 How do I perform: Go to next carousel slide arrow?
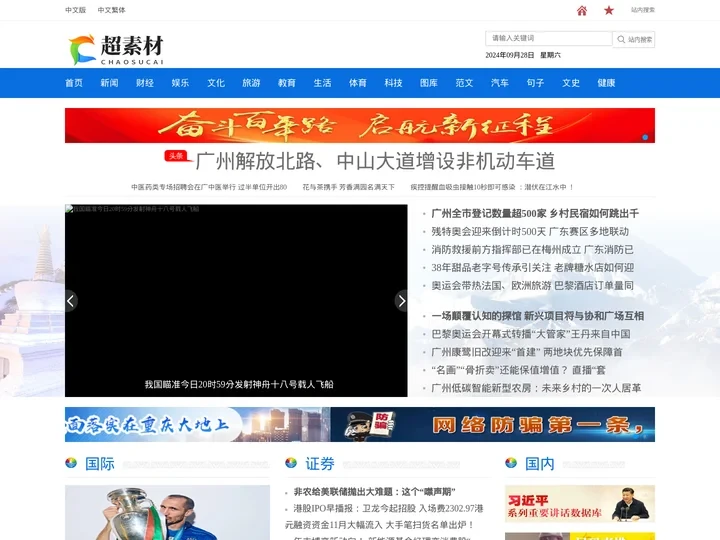401,301
